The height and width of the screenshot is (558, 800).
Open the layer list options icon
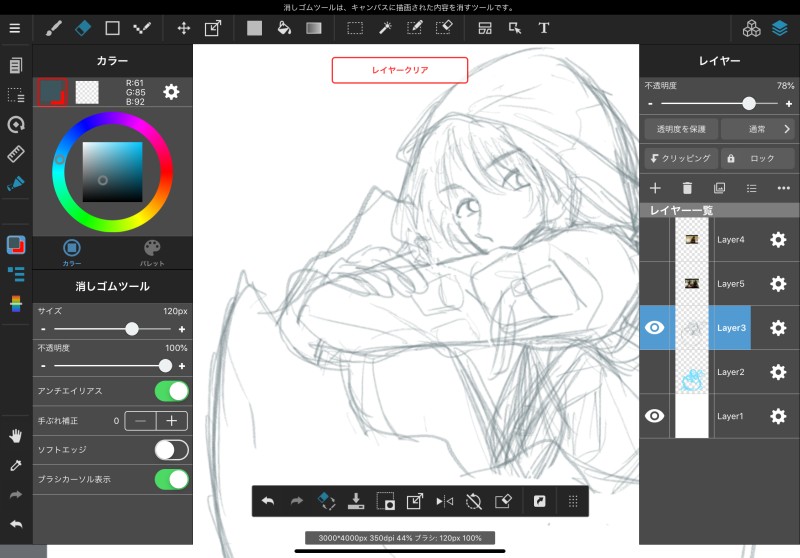[x=752, y=188]
